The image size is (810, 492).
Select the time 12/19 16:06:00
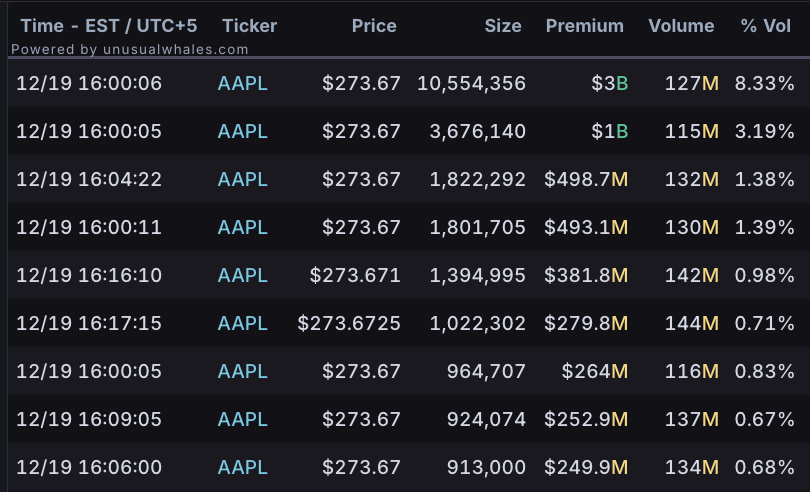[x=89, y=467]
